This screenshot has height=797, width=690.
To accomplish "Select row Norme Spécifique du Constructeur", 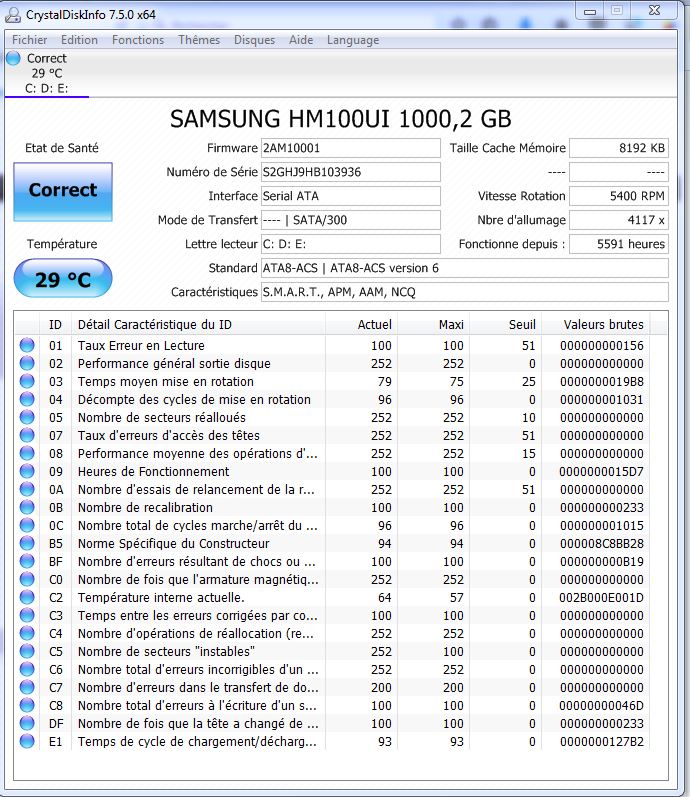I will tap(333, 543).
